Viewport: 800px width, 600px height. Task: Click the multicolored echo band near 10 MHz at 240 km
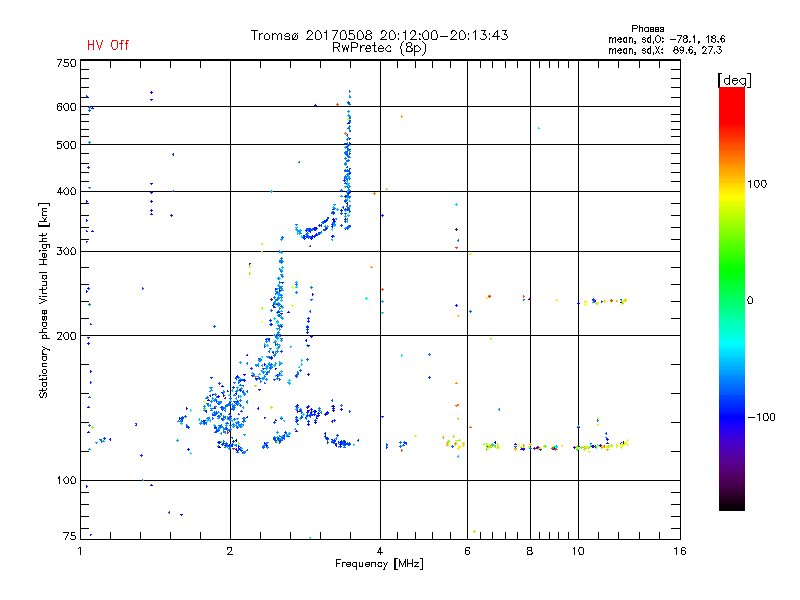click(603, 302)
